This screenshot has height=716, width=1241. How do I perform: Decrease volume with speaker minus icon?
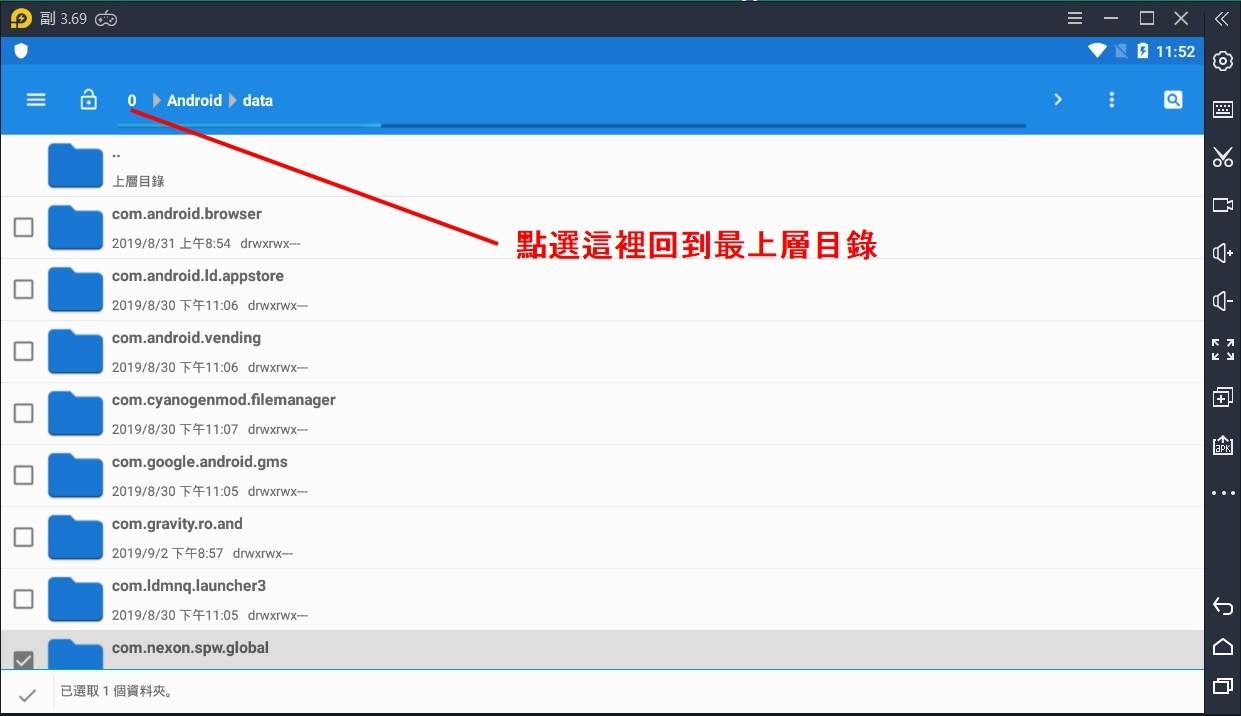[x=1222, y=301]
